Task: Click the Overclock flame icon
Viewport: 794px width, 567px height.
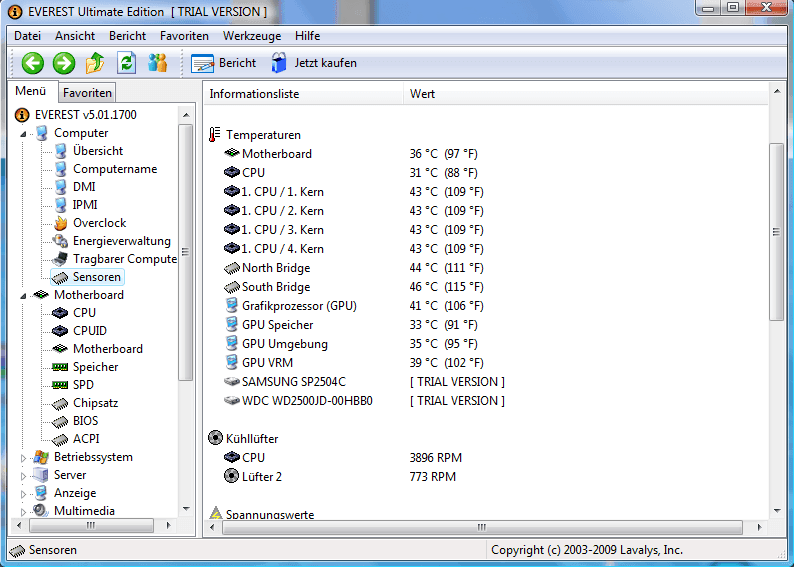Action: pos(60,223)
